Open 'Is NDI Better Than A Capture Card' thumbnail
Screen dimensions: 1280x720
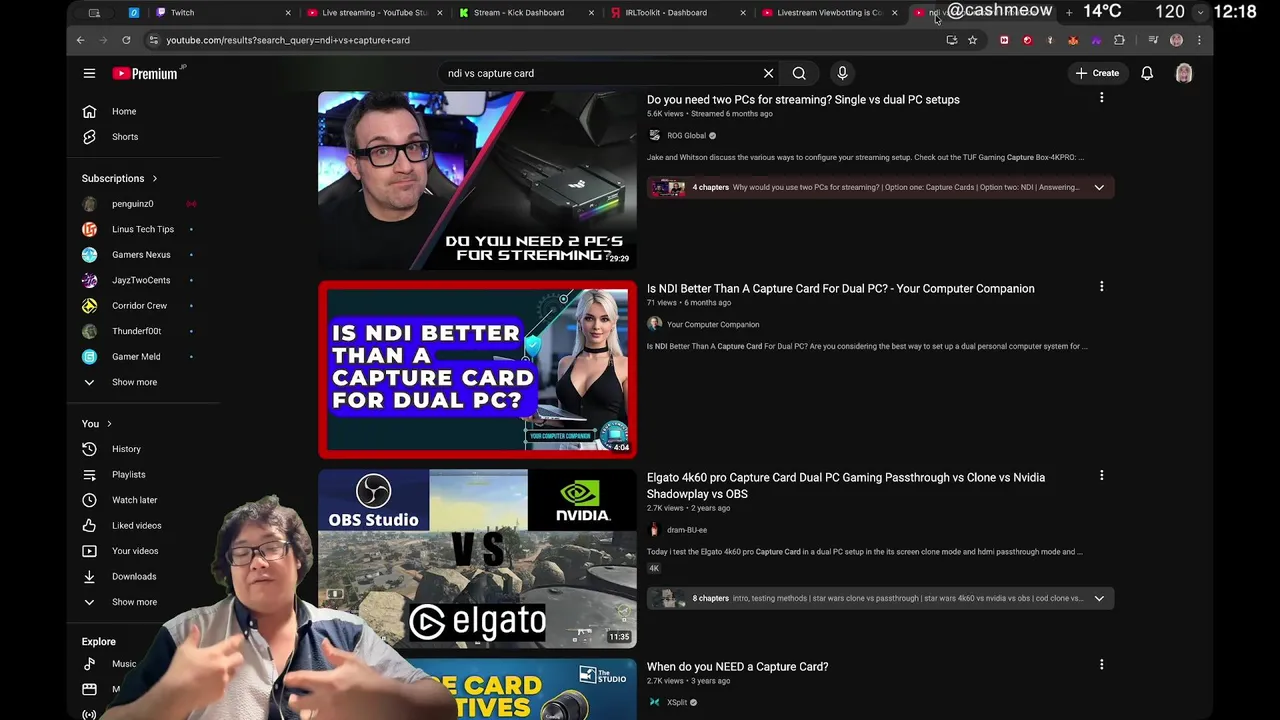pyautogui.click(x=477, y=369)
